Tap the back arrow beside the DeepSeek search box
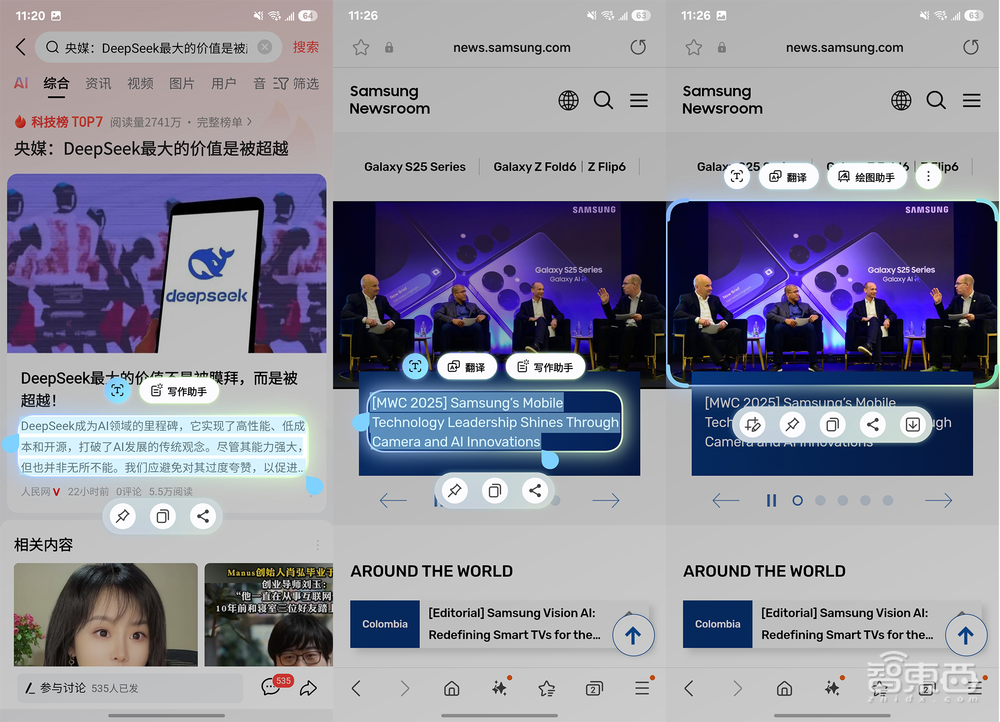This screenshot has width=1000, height=722. pyautogui.click(x=20, y=47)
